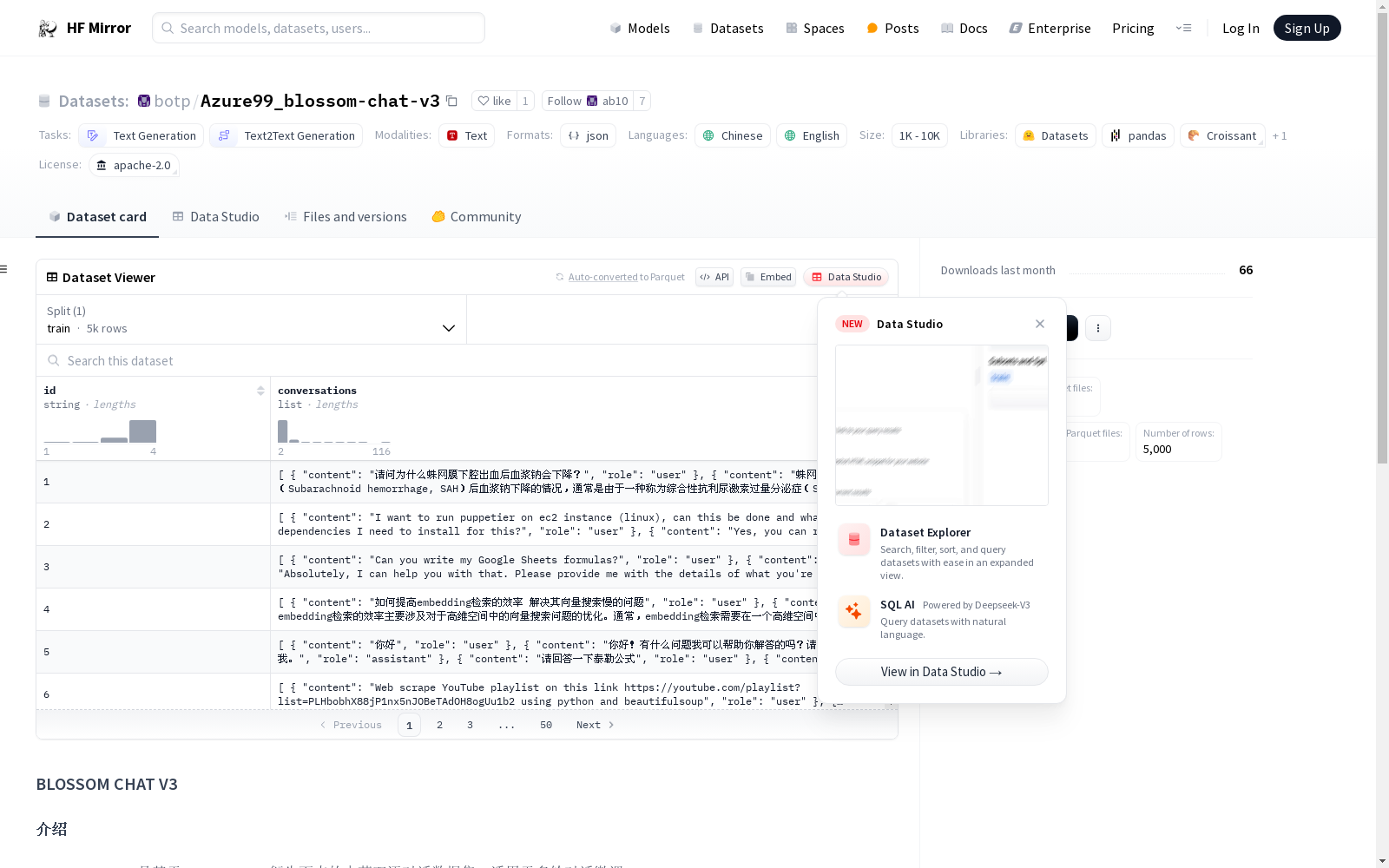The width and height of the screenshot is (1389, 868).
Task: Click the Text Generation task tag
Action: click(x=142, y=135)
